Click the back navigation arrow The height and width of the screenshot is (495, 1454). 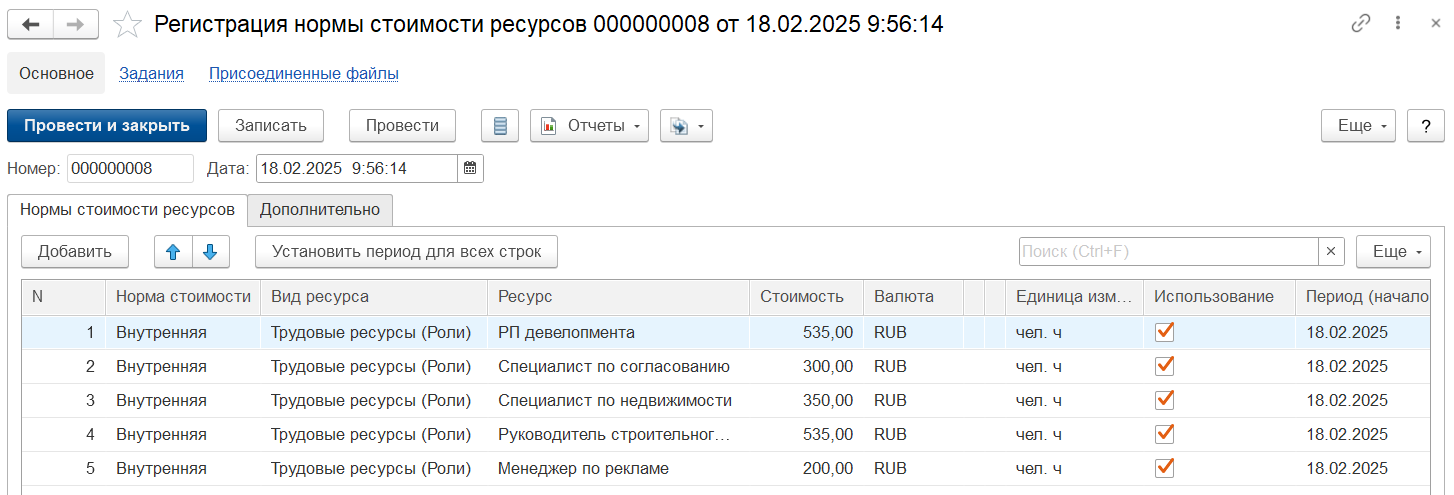30,25
